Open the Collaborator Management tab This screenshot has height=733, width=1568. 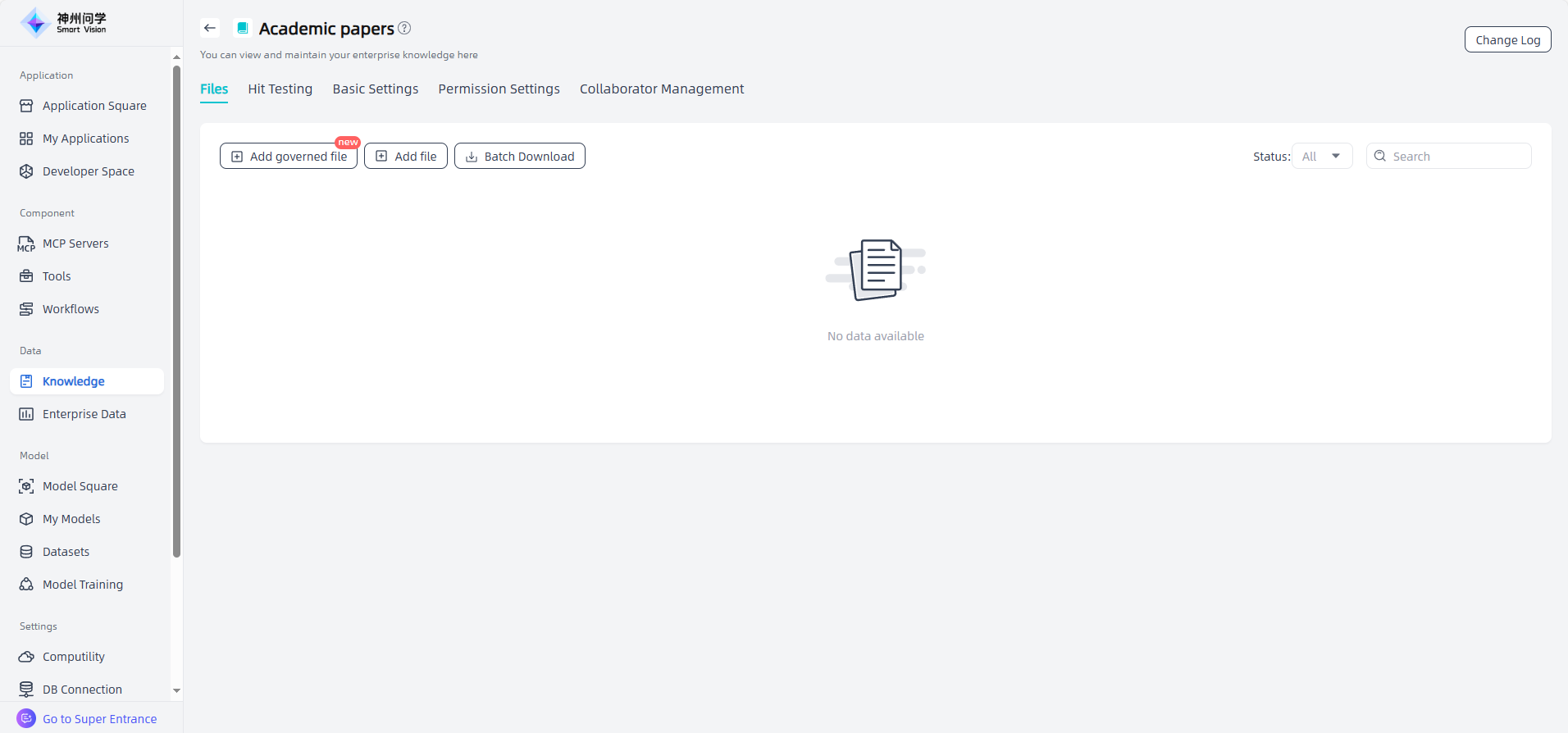(x=661, y=89)
